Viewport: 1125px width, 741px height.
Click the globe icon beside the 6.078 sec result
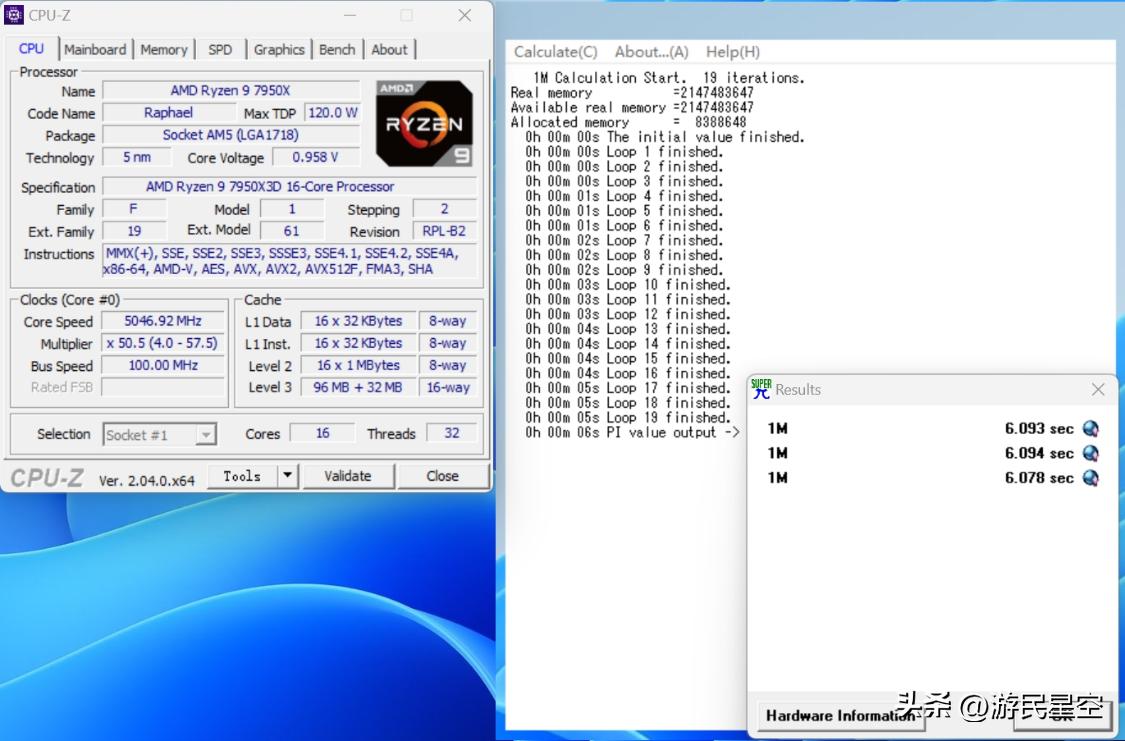click(1089, 478)
